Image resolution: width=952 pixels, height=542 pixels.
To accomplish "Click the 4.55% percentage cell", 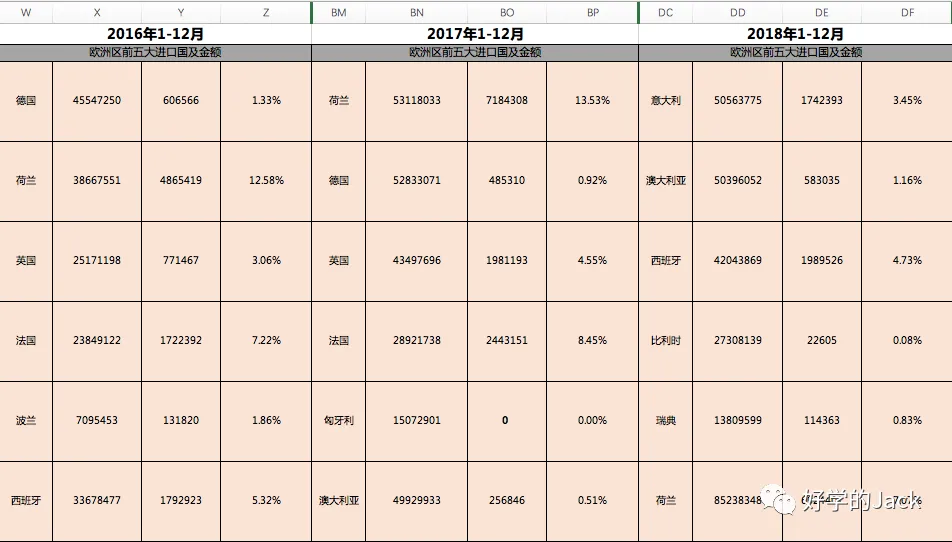I will pos(593,262).
